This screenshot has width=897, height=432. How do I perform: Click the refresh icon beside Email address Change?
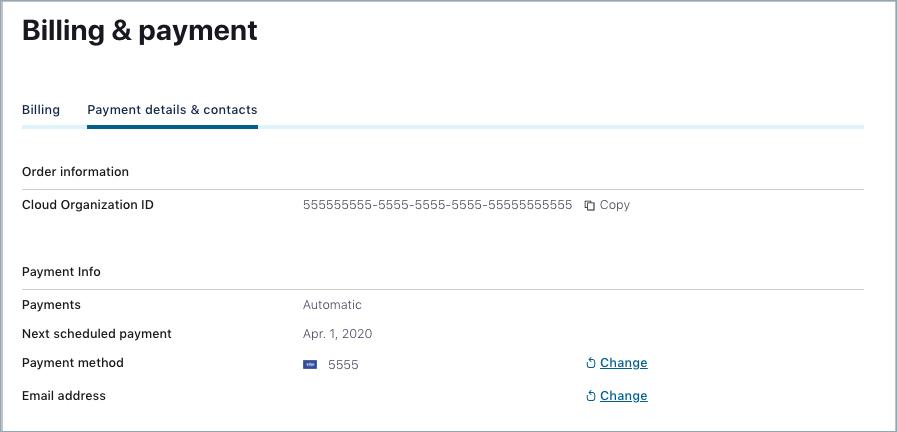pyautogui.click(x=591, y=396)
